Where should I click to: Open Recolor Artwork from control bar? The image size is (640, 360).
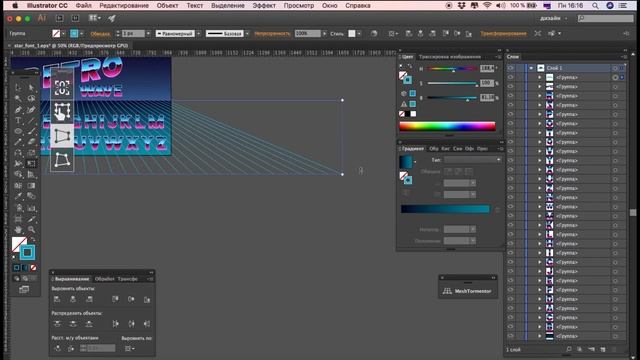(x=374, y=33)
